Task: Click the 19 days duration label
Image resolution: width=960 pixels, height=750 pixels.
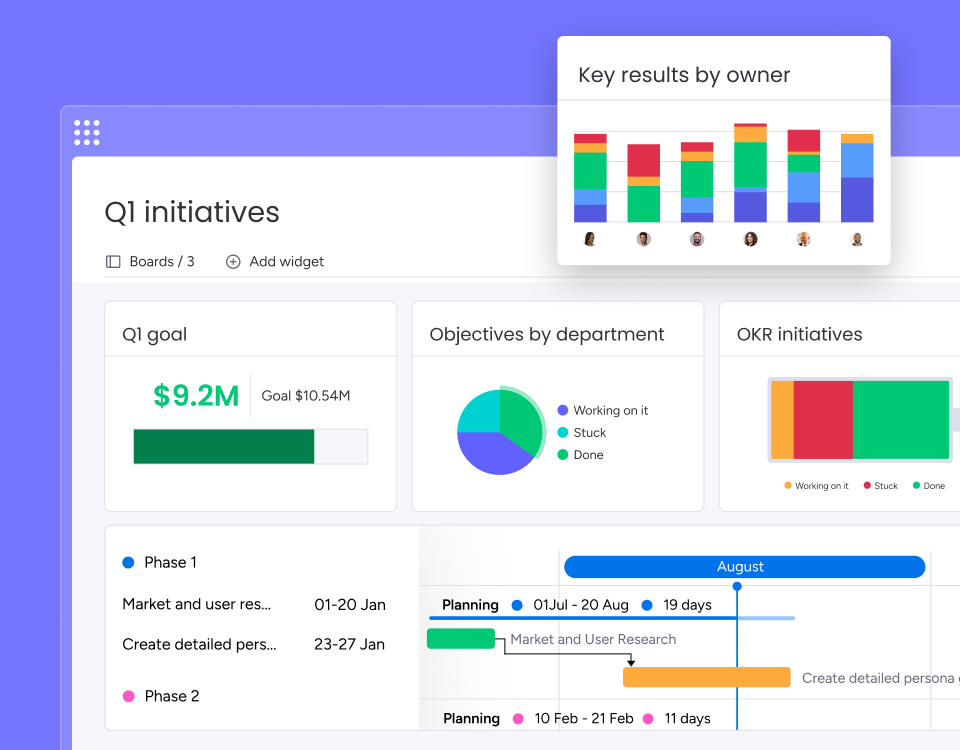Action: pyautogui.click(x=687, y=605)
